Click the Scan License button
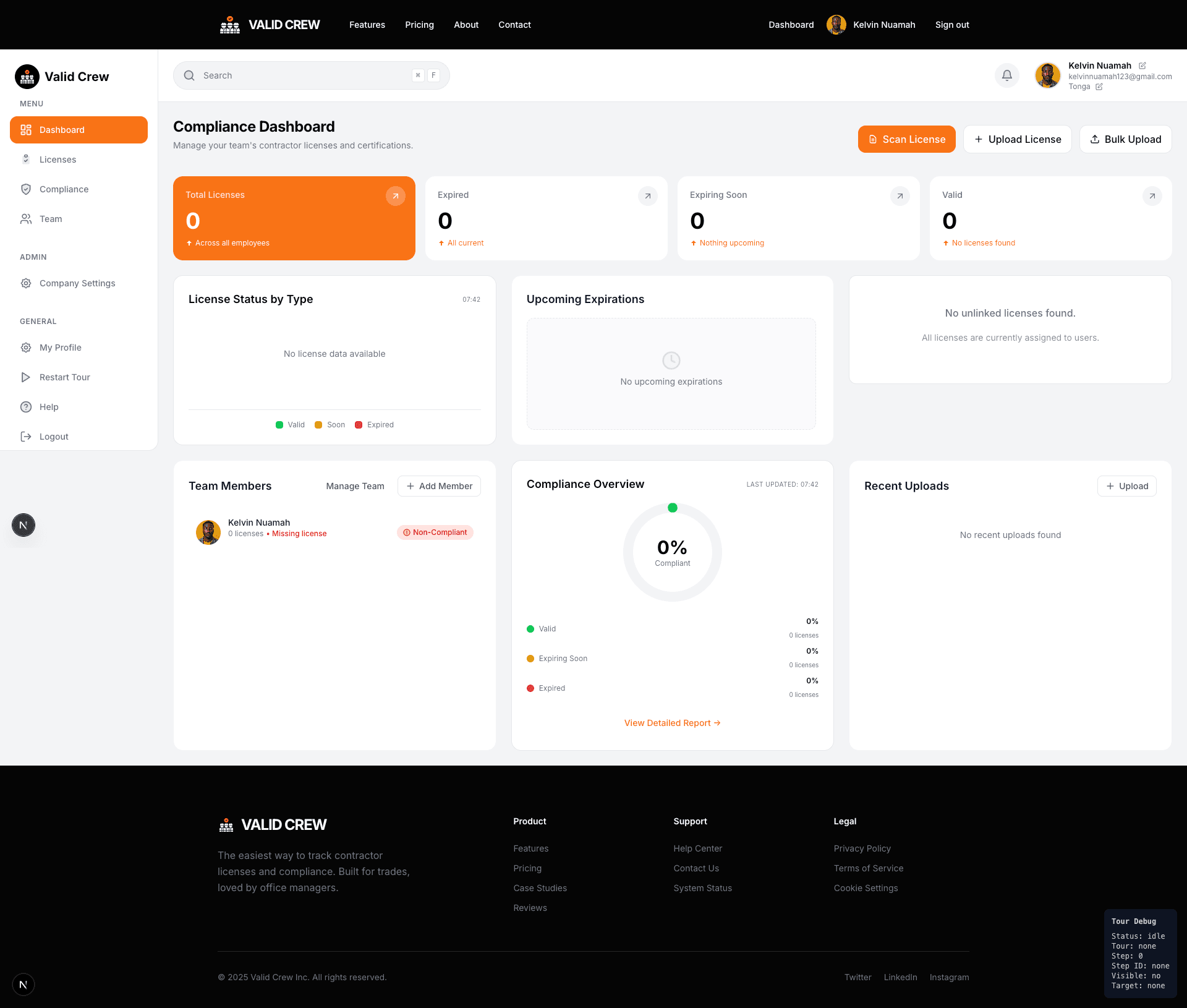Image resolution: width=1187 pixels, height=1008 pixels. [x=906, y=139]
